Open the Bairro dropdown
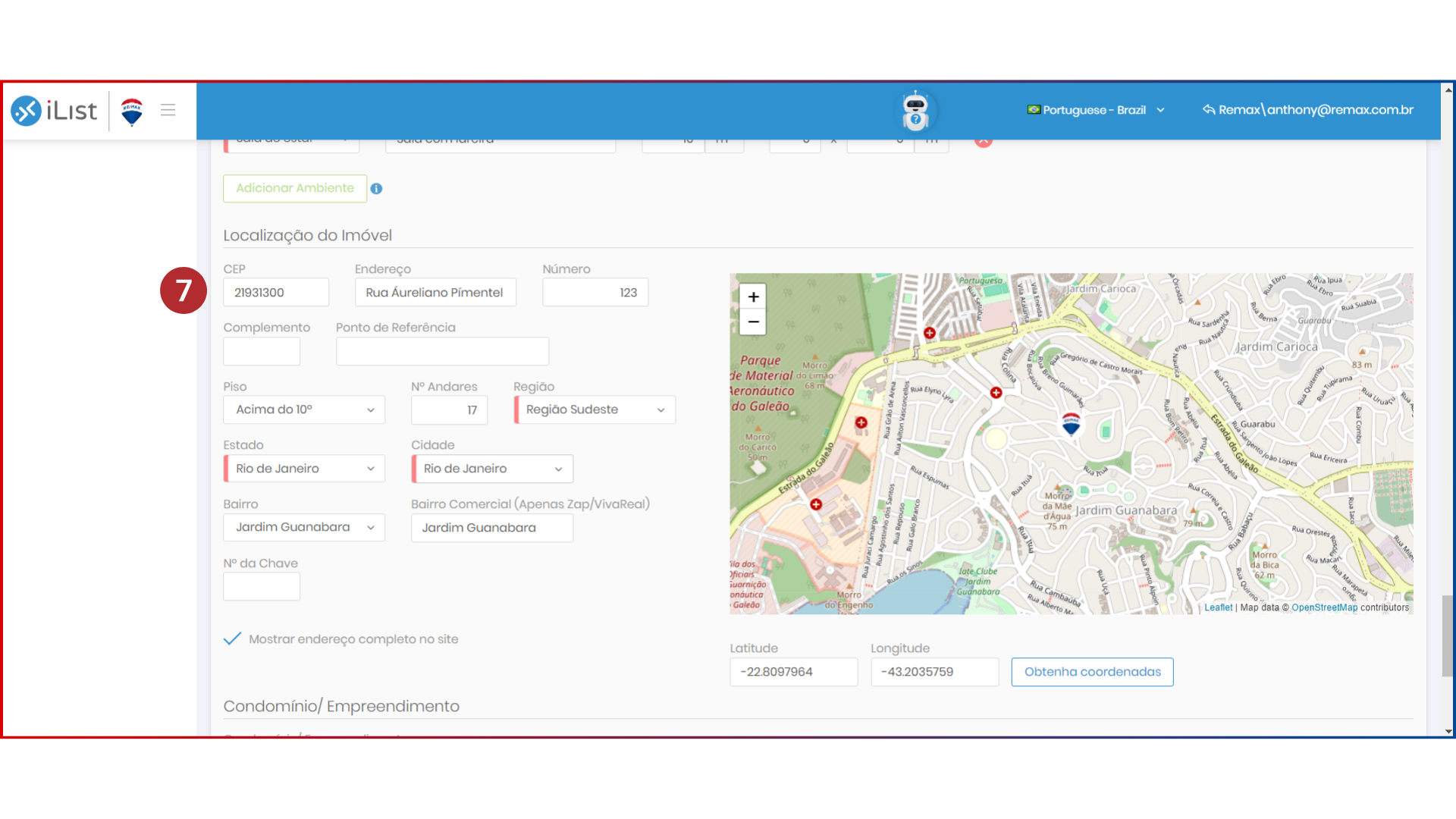 point(304,528)
